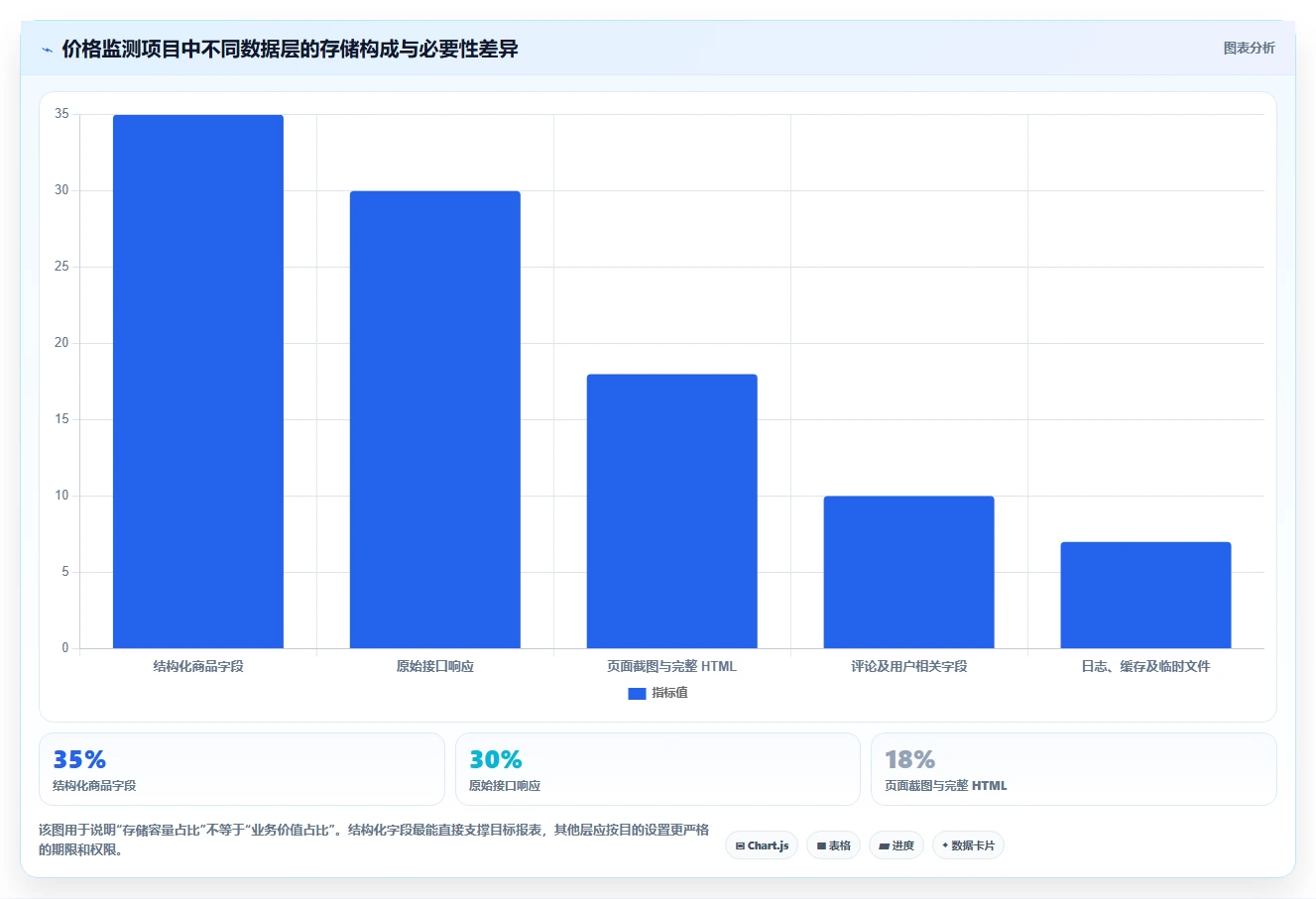Click the description paragraph starting 该图用于说明

374,840
